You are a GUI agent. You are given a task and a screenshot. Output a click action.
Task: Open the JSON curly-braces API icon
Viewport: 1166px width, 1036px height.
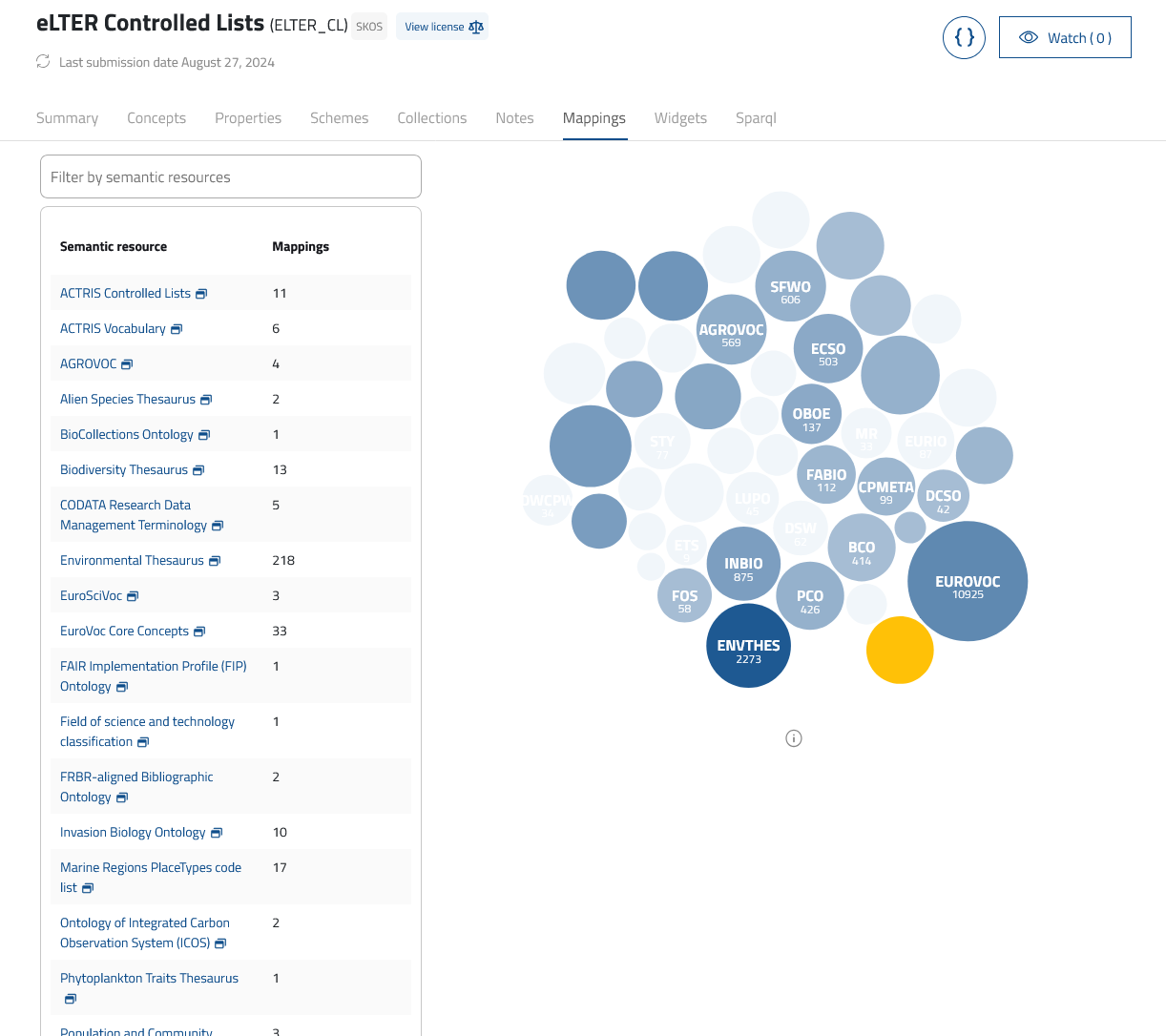point(964,37)
